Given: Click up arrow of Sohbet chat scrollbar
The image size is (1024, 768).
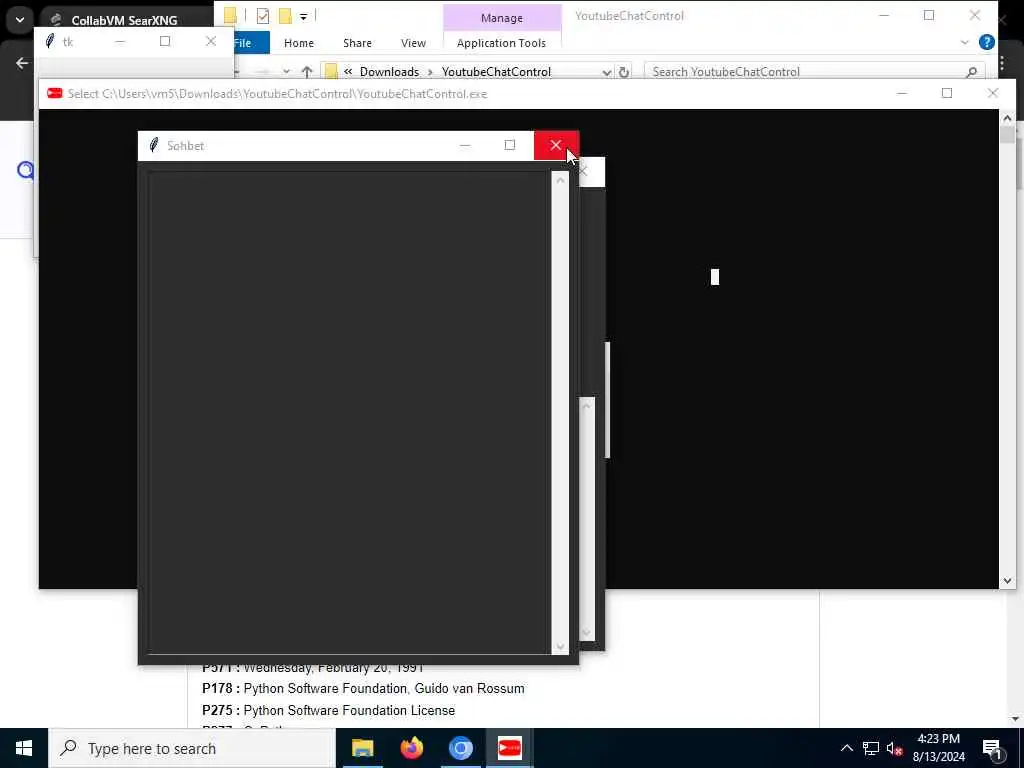Looking at the screenshot, I should pos(560,180).
